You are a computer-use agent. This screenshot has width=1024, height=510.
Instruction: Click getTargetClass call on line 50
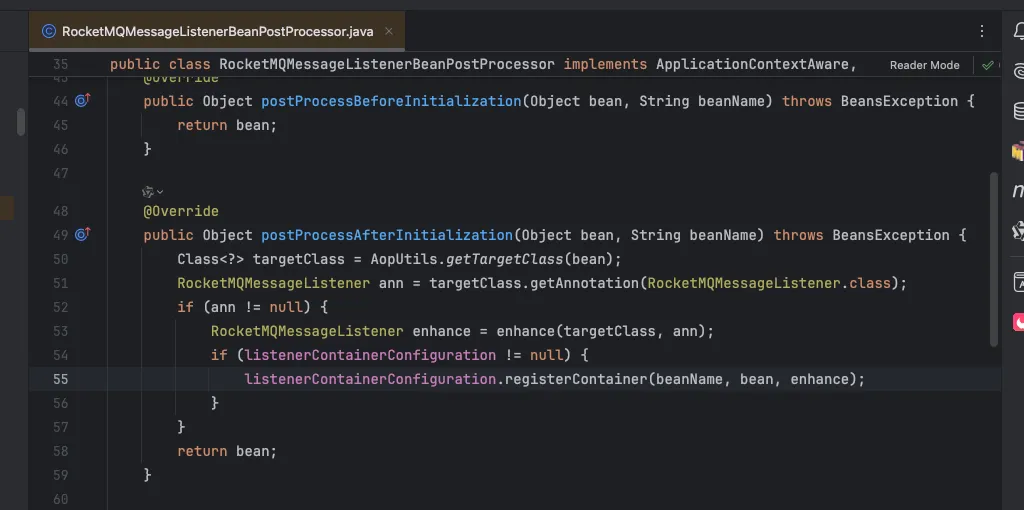(504, 259)
